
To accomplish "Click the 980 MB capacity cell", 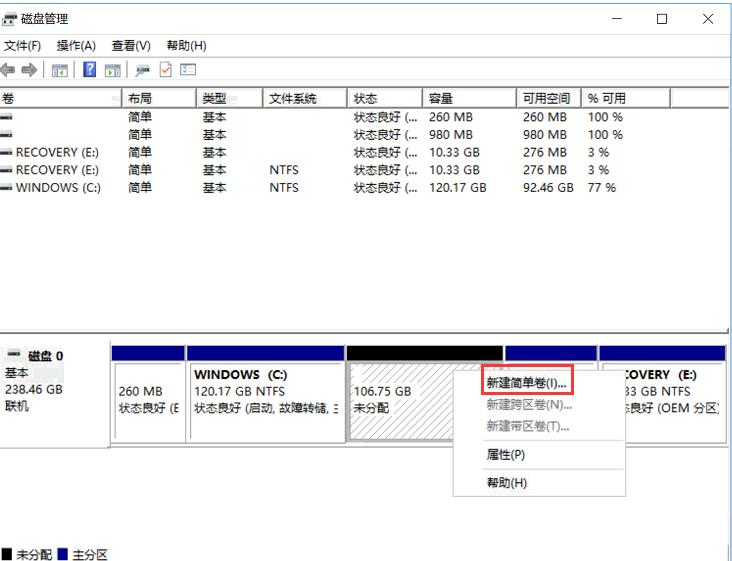I will click(450, 135).
